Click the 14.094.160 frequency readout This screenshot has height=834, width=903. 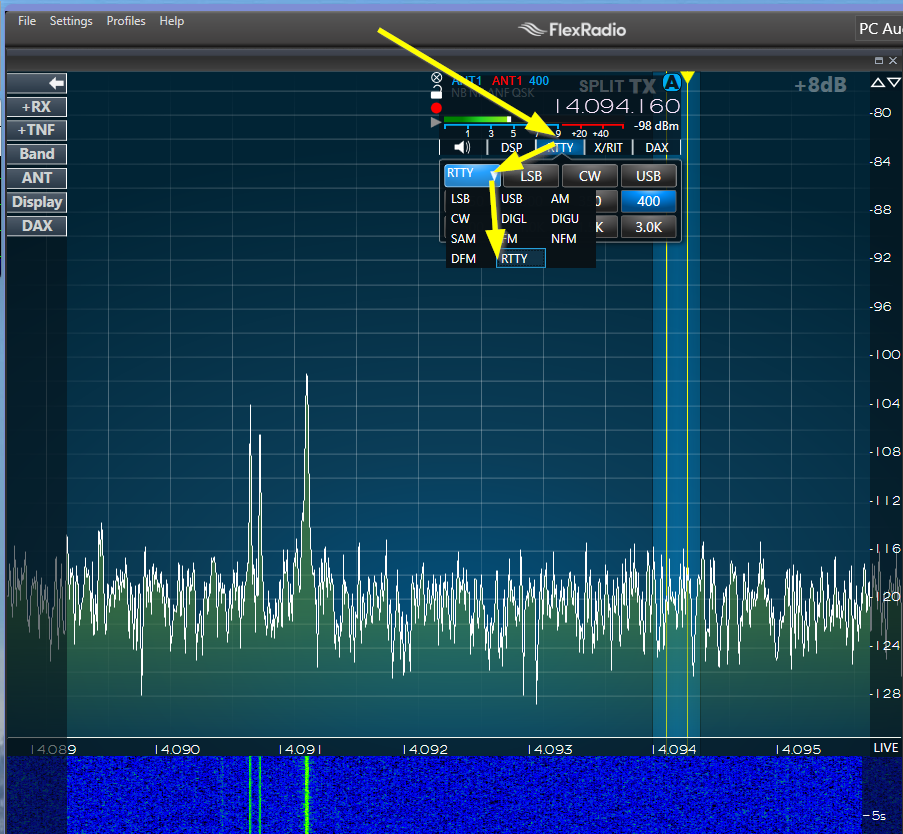pos(617,106)
